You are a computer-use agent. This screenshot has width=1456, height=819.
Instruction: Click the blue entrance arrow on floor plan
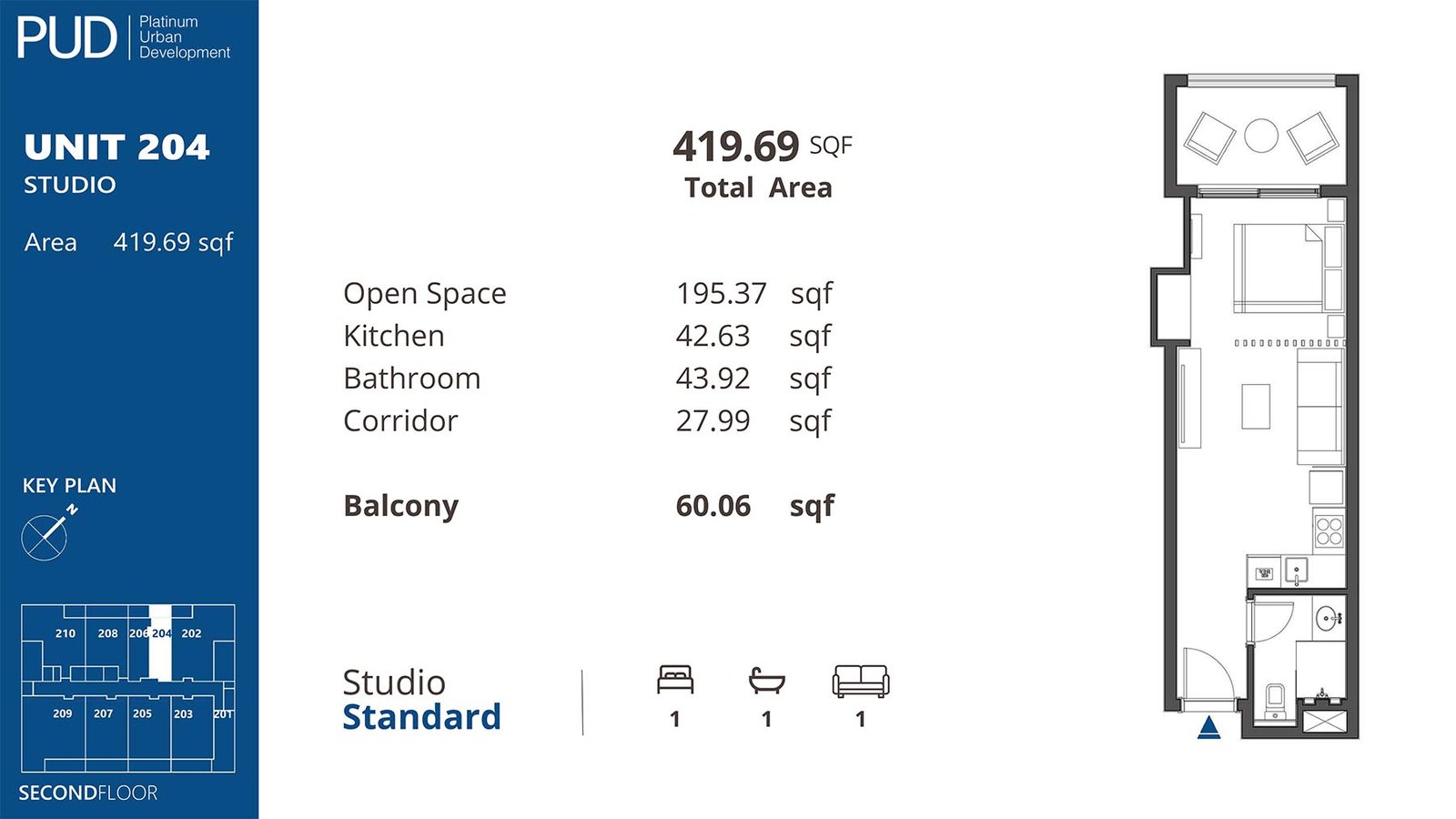pos(1208,727)
